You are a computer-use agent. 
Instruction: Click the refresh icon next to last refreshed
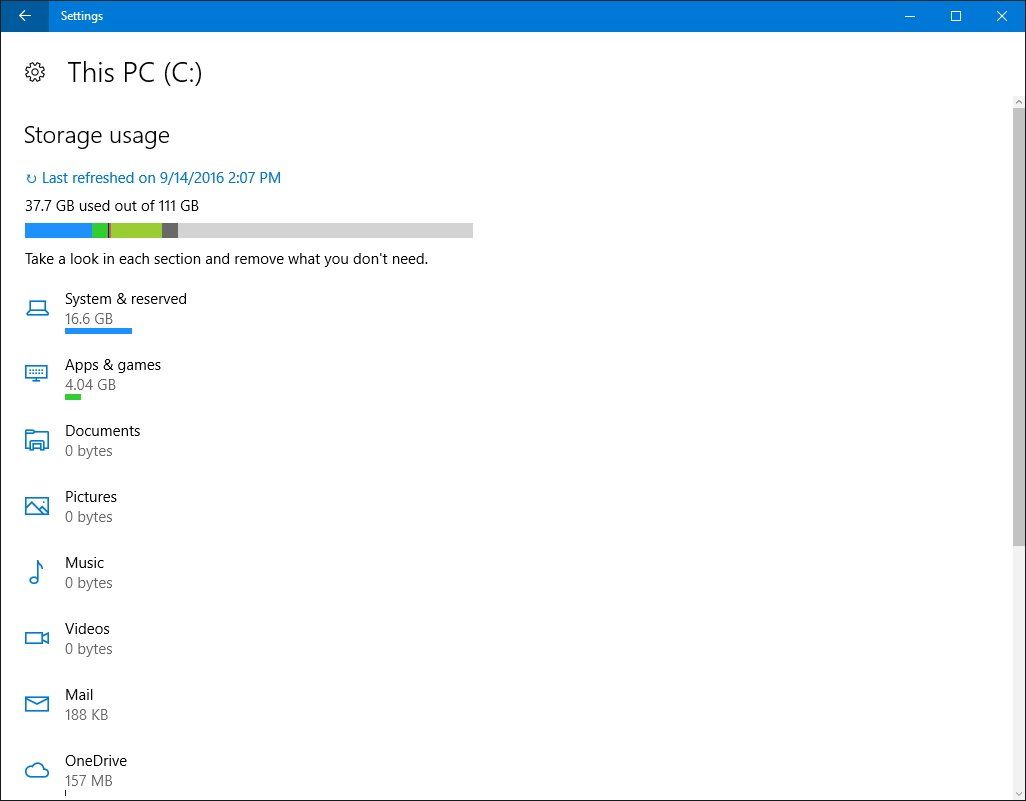[x=29, y=177]
